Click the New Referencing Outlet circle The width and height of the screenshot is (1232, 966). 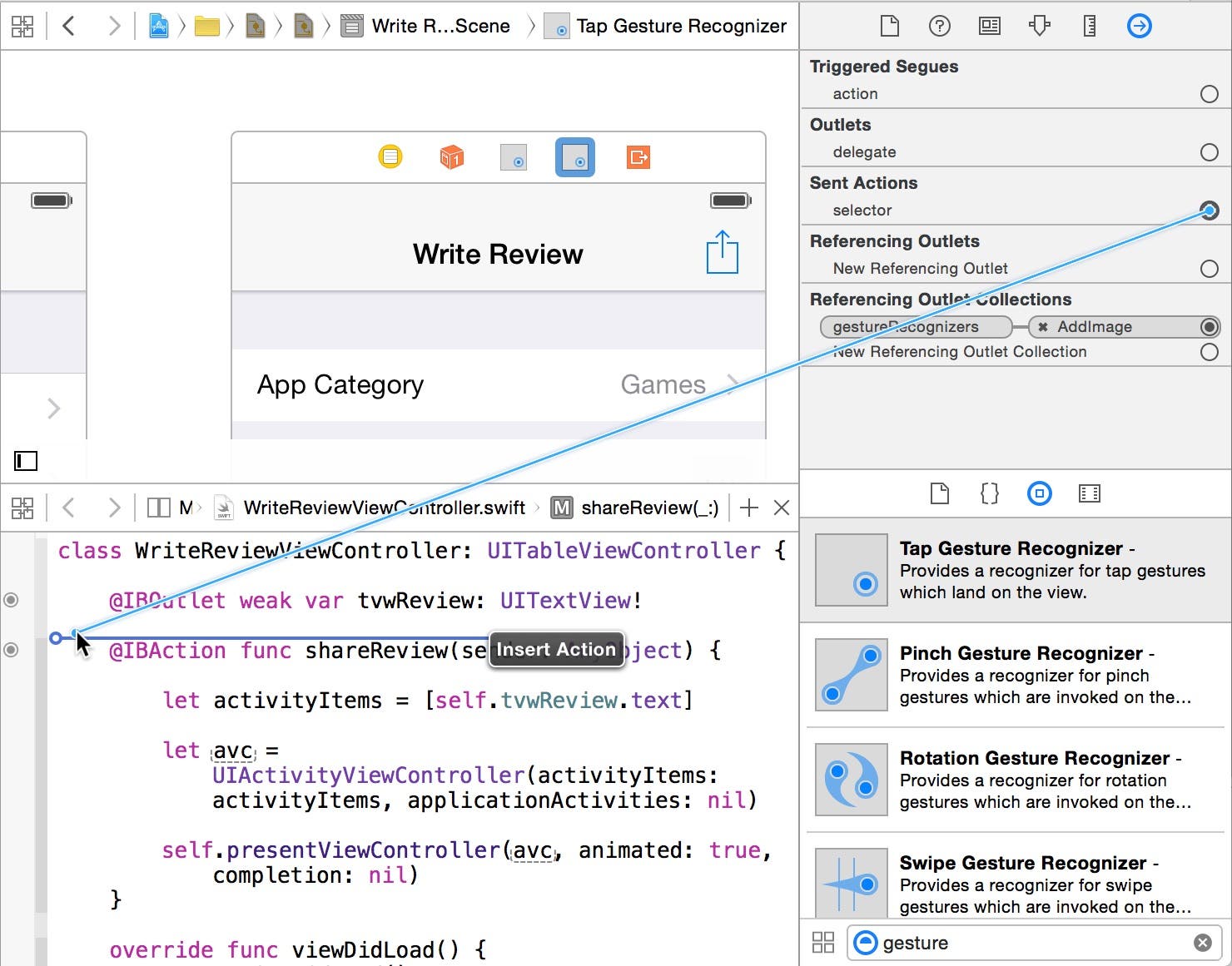pos(1209,269)
